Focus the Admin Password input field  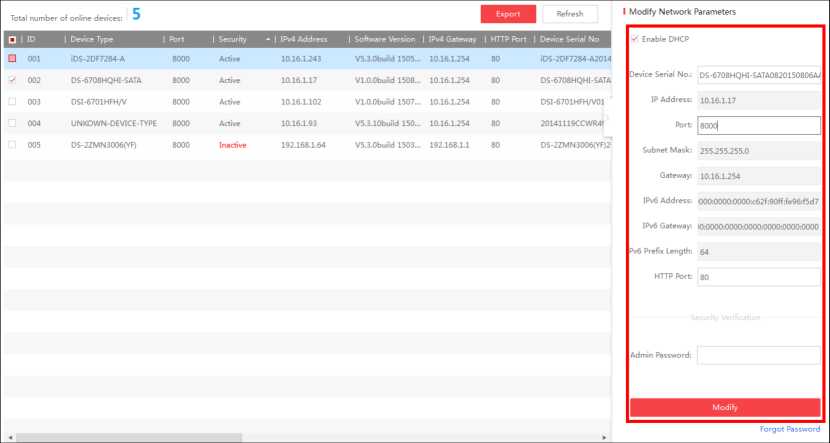(x=758, y=355)
